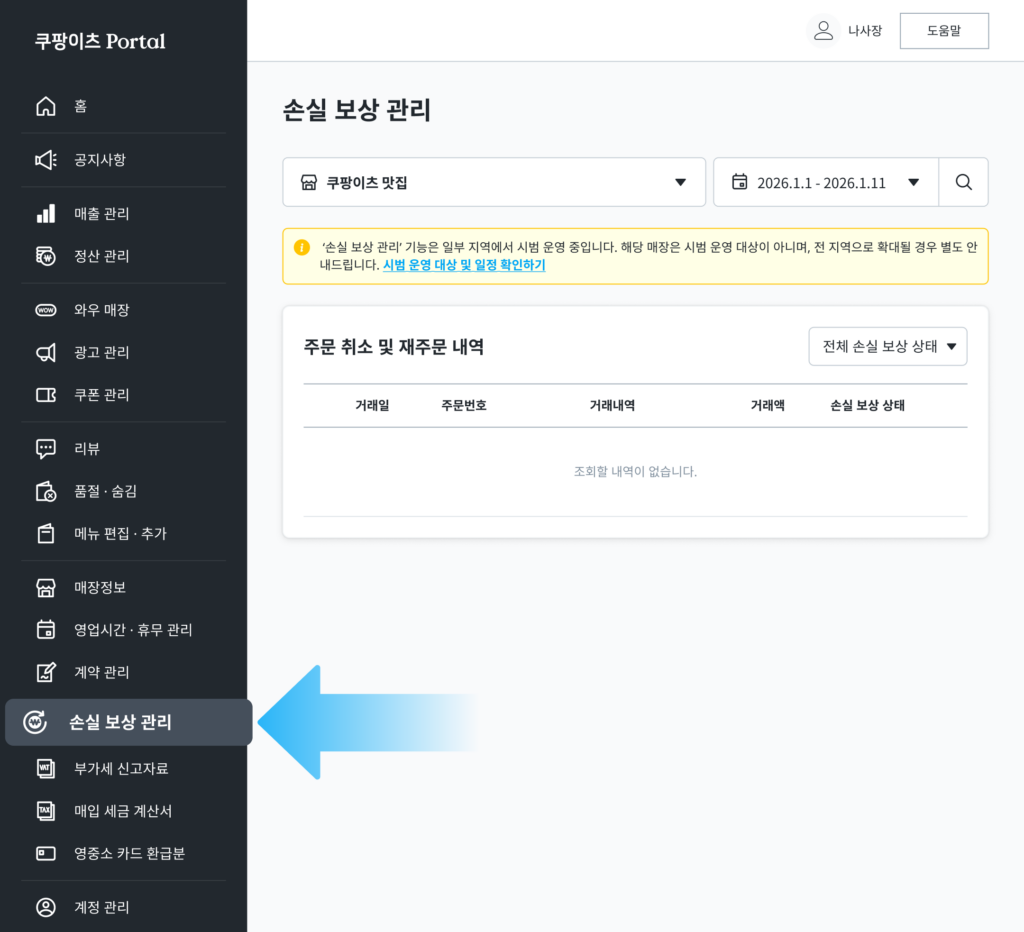The width and height of the screenshot is (1024, 932).
Task: Open 계정 관리 from the sidebar
Action: pyautogui.click(x=101, y=908)
